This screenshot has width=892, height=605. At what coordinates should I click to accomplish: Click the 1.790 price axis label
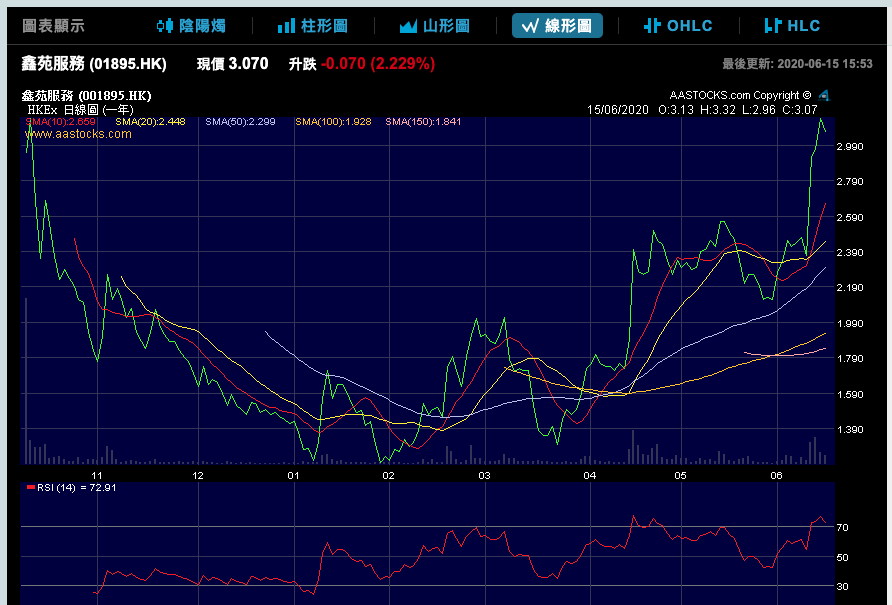point(850,359)
